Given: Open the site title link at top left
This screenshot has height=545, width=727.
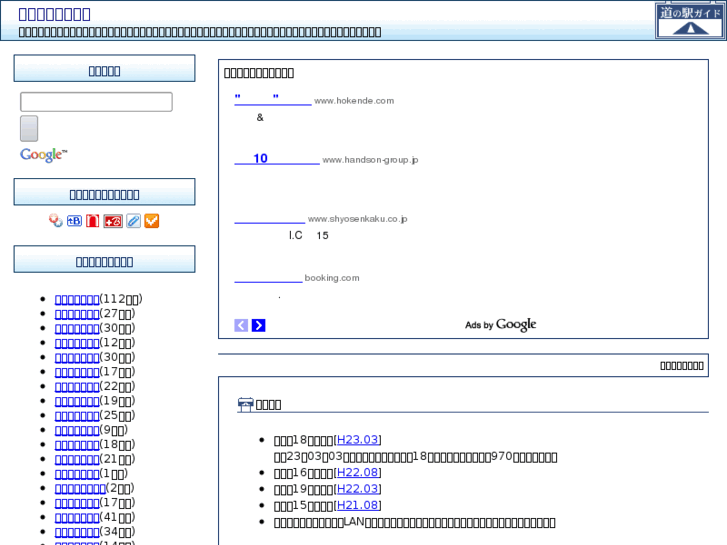Looking at the screenshot, I should coord(54,14).
